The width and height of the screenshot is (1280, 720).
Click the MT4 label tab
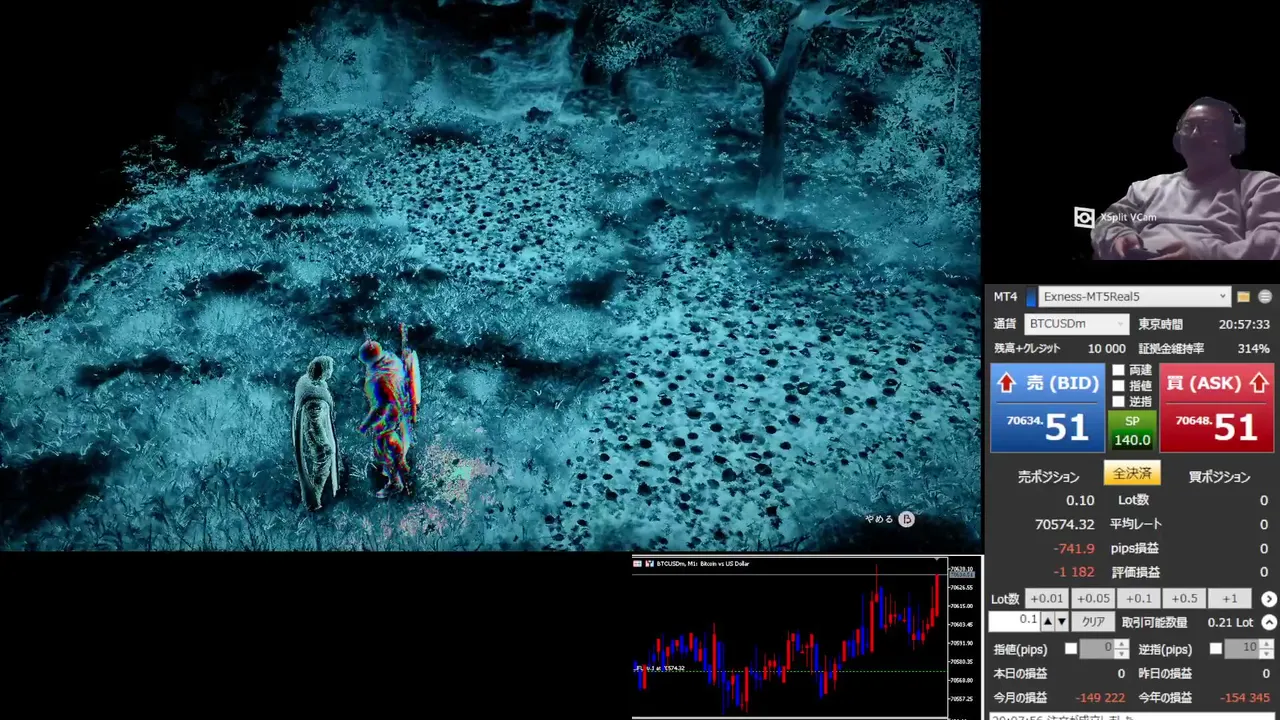pos(1005,297)
